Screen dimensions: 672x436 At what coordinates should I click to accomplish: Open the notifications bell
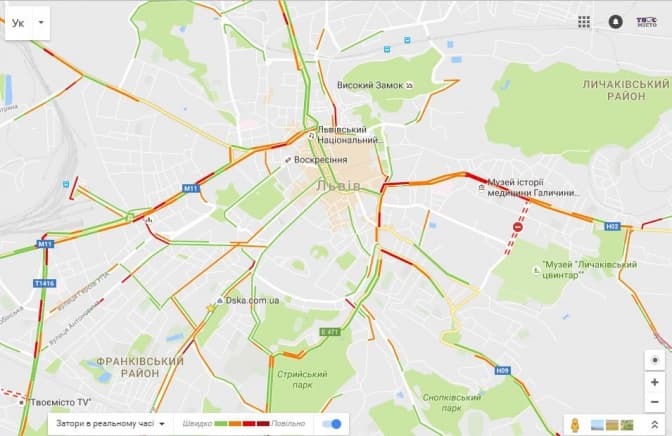[x=615, y=22]
